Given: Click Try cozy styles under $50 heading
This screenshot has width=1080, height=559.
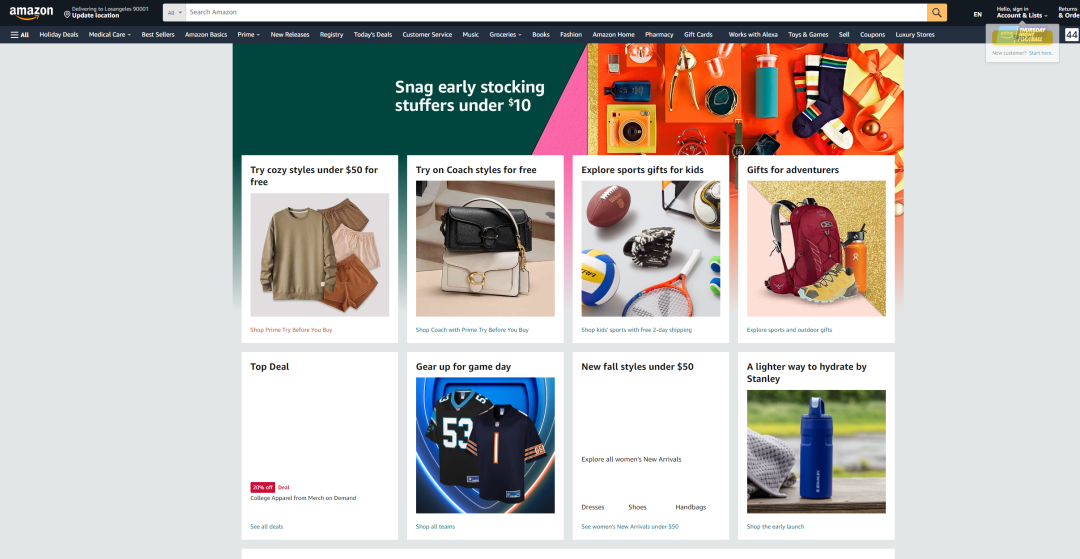Looking at the screenshot, I should click(314, 176).
